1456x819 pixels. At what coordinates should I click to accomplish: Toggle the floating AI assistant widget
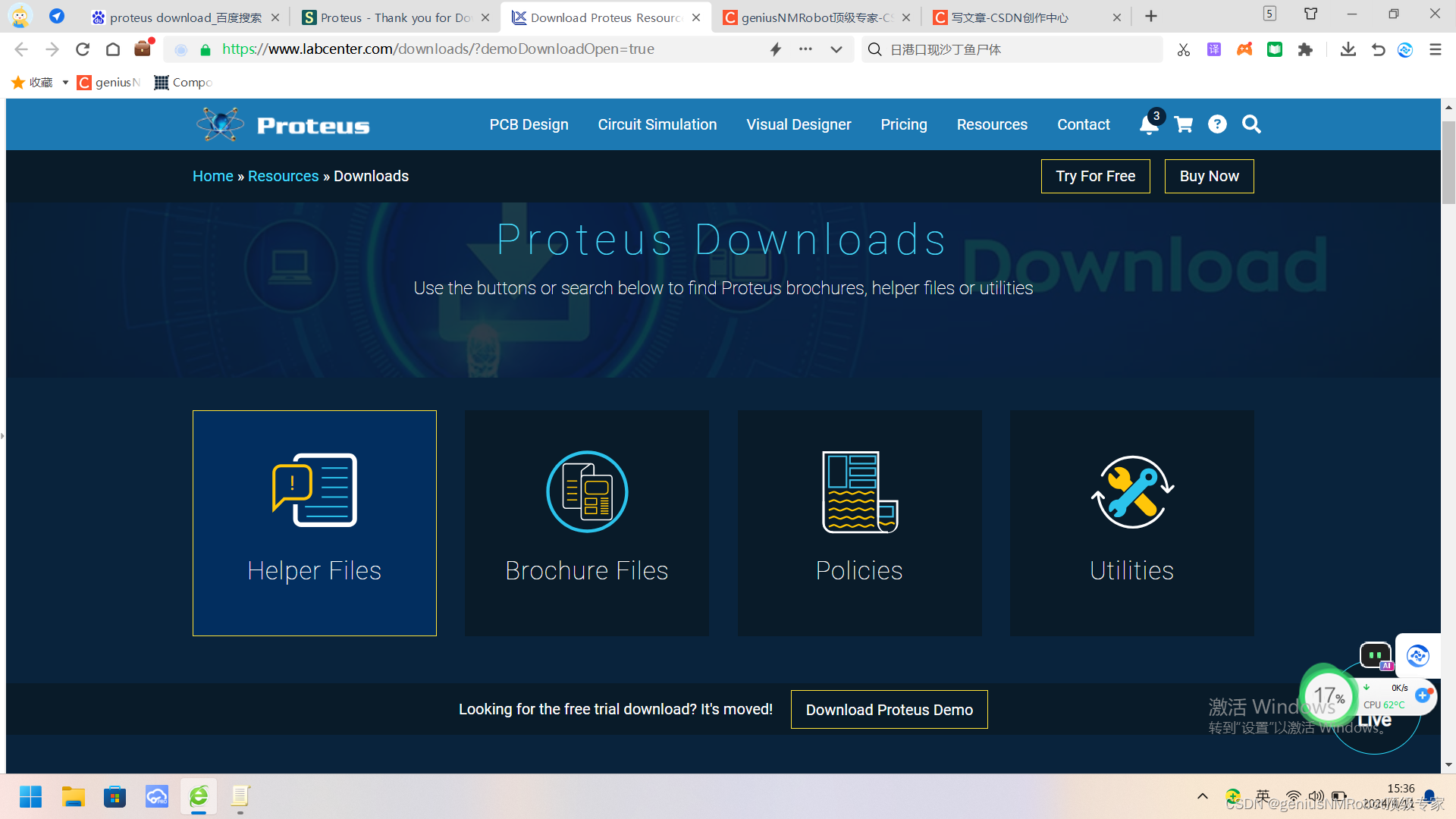(1417, 655)
